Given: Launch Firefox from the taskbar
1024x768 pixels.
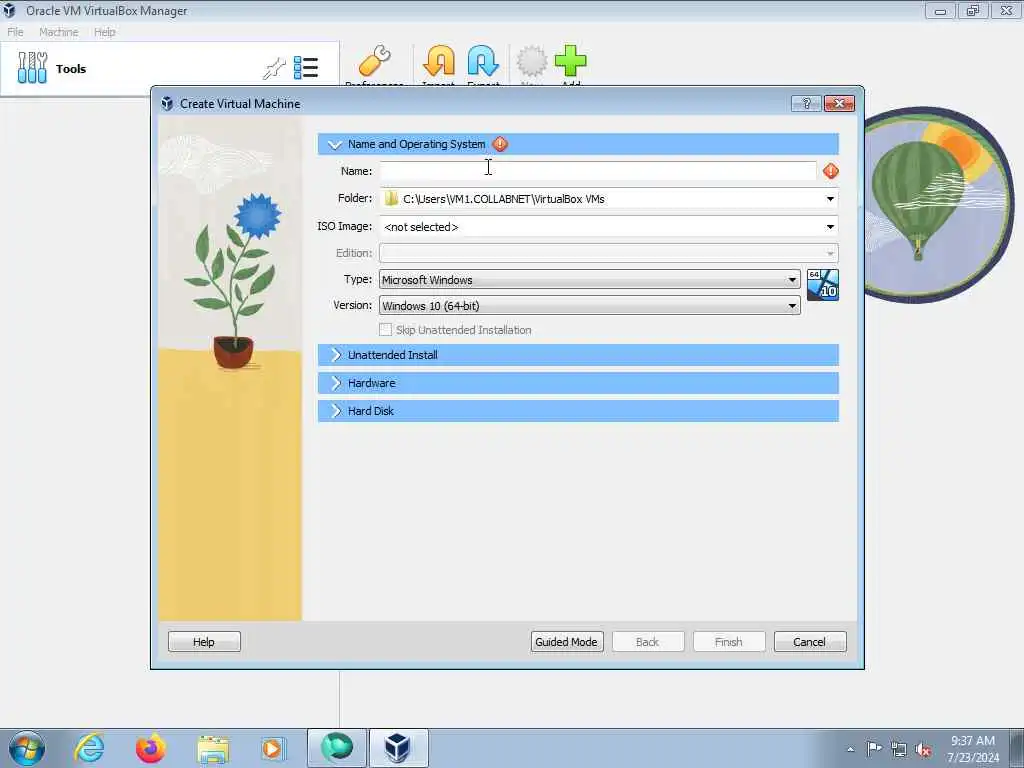Looking at the screenshot, I should point(151,748).
